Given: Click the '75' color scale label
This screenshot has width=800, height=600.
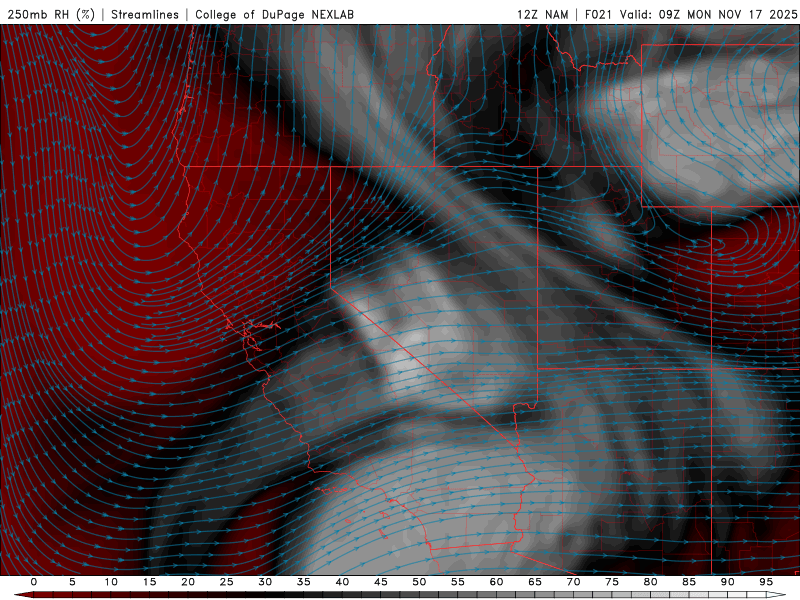Looking at the screenshot, I should tap(612, 582).
